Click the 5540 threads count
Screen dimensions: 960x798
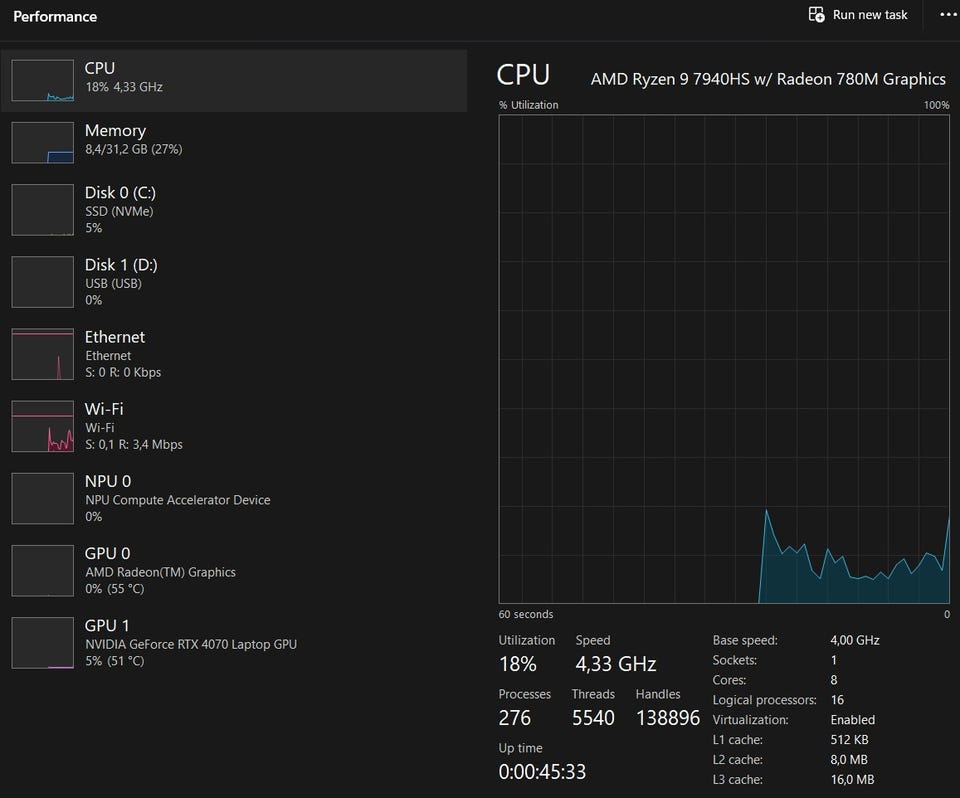pyautogui.click(x=593, y=718)
